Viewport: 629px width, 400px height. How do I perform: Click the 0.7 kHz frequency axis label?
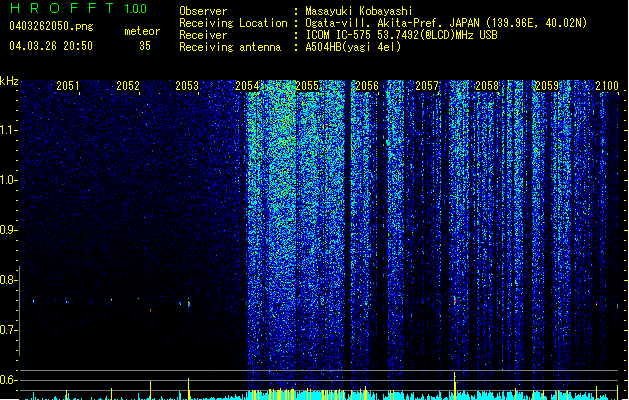[9, 330]
